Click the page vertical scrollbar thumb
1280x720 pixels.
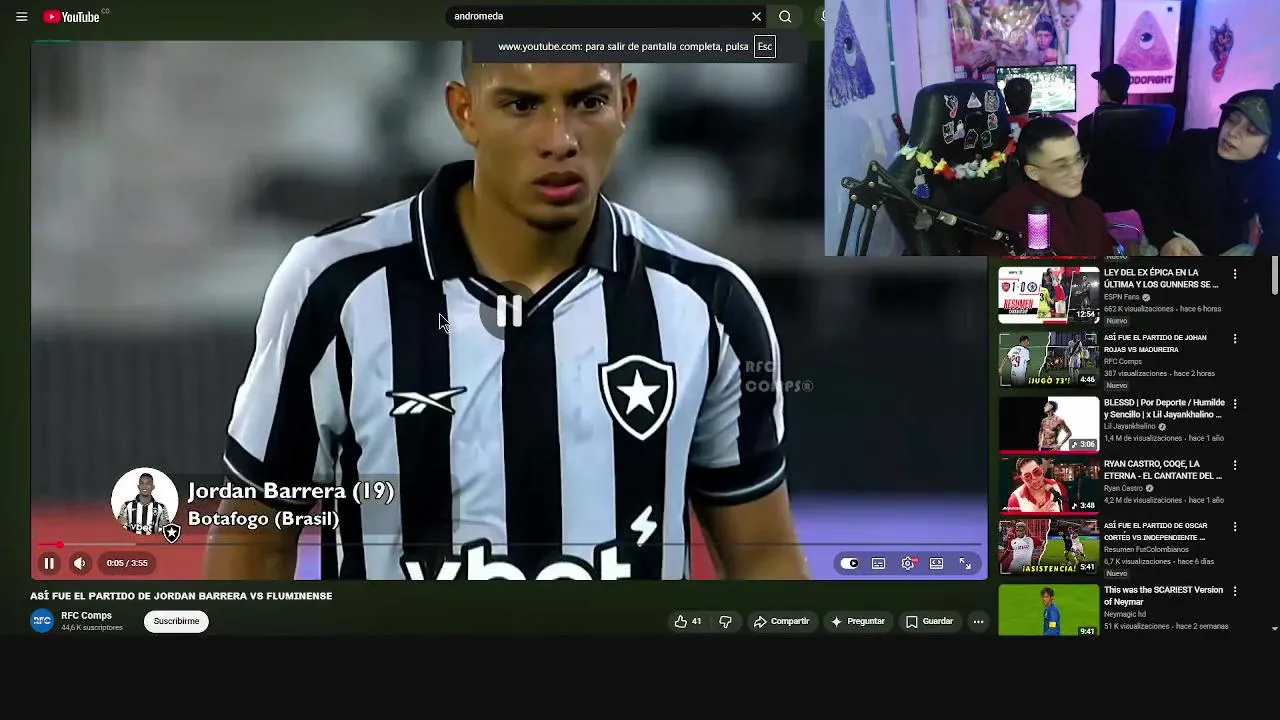[x=1275, y=275]
